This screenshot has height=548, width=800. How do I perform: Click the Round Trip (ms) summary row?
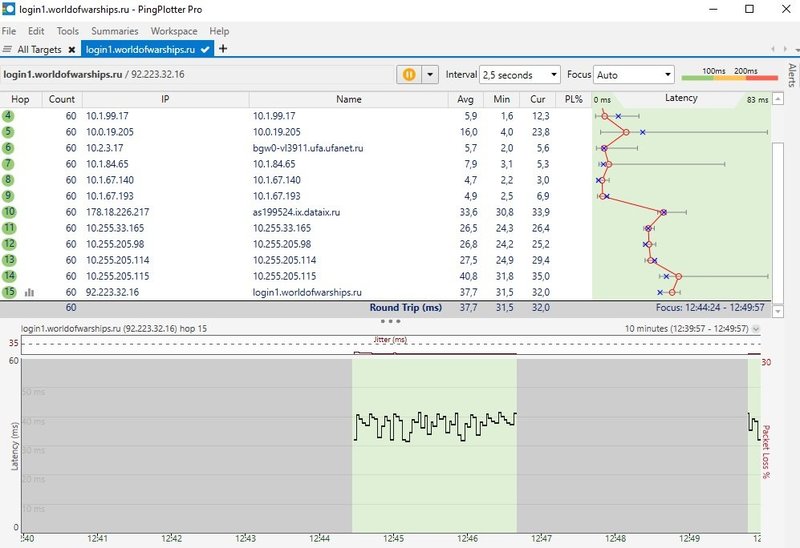tap(385, 308)
